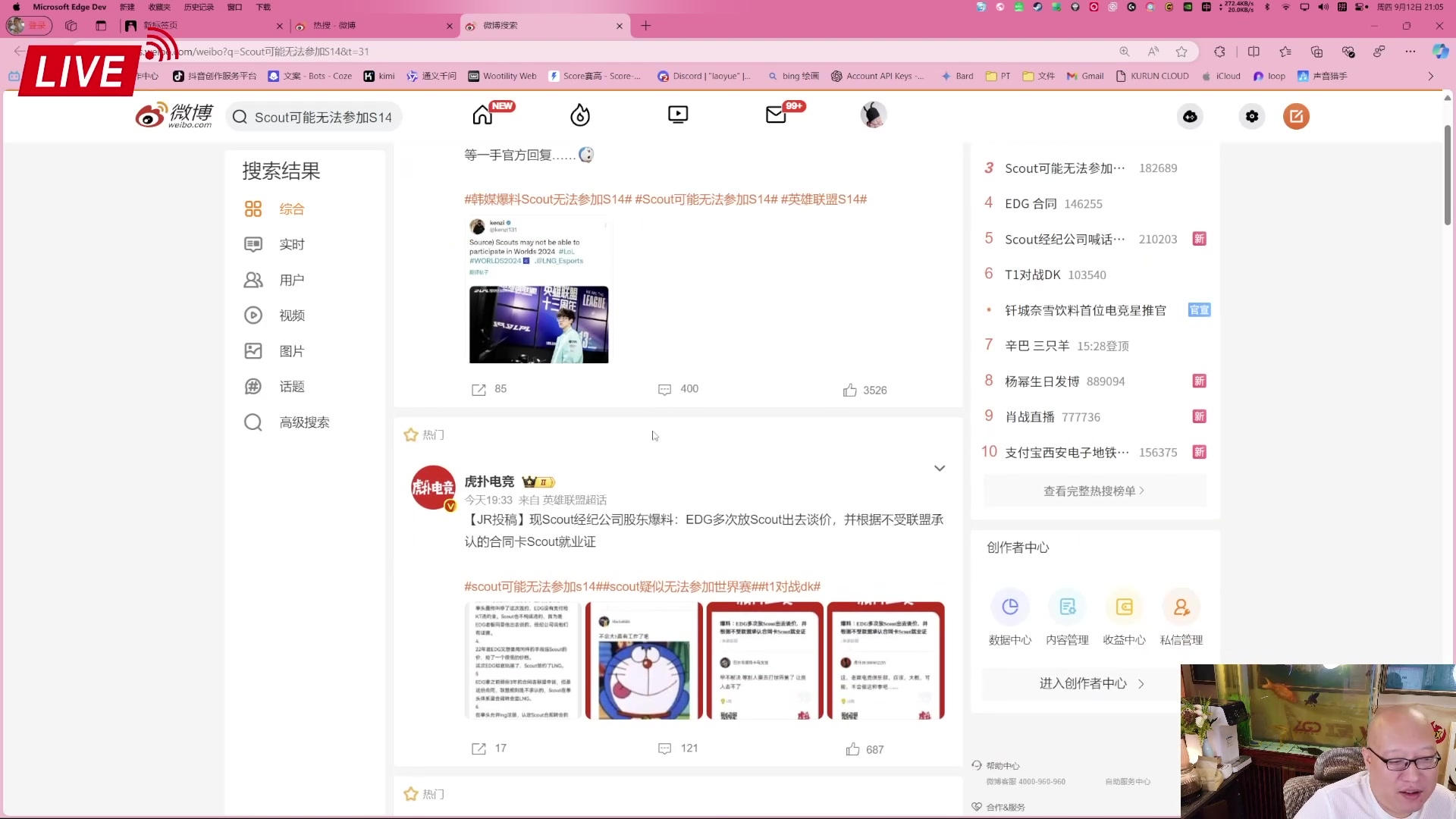The width and height of the screenshot is (1456, 819).
Task: Like the post with 3526 likes
Action: (864, 390)
